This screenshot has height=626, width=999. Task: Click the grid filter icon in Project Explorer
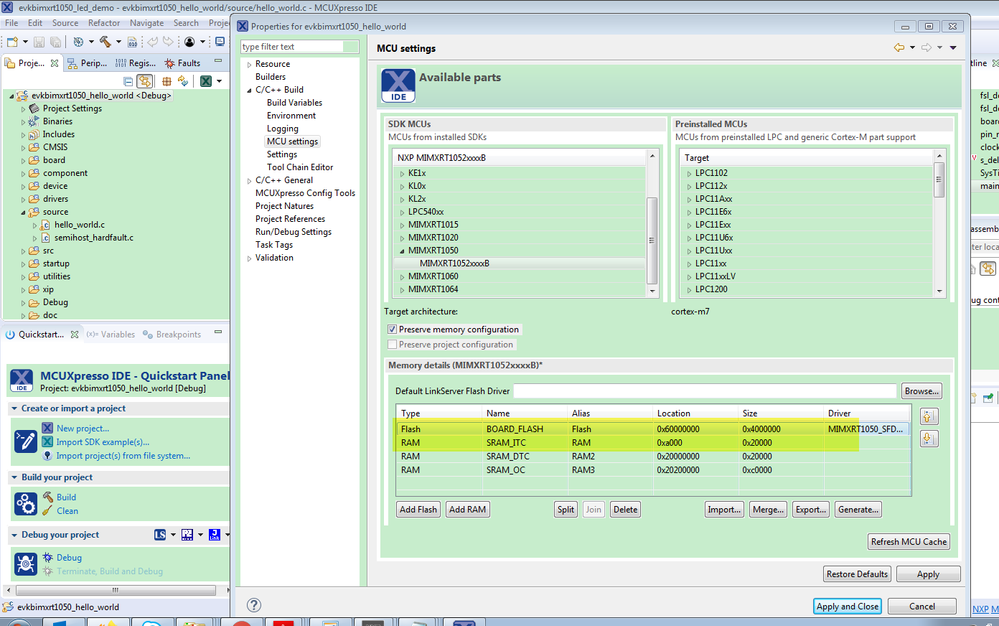coord(167,82)
